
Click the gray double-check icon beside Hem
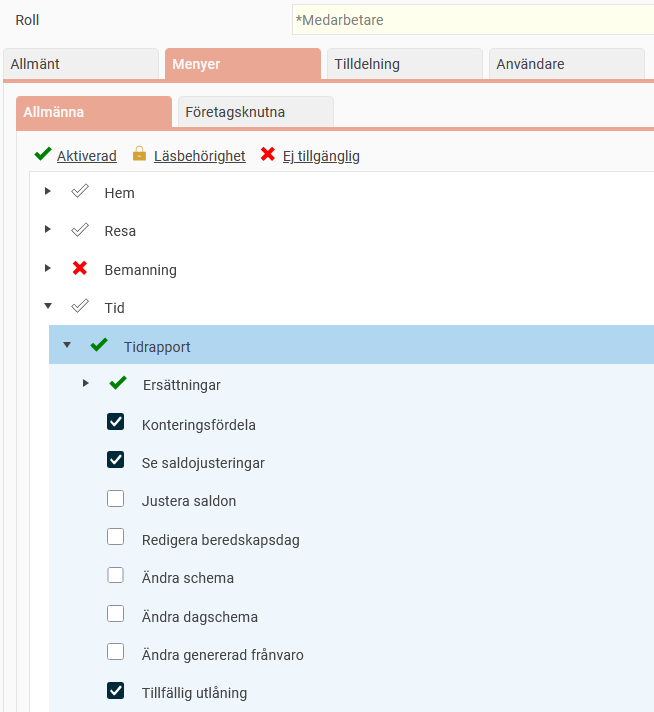click(80, 192)
